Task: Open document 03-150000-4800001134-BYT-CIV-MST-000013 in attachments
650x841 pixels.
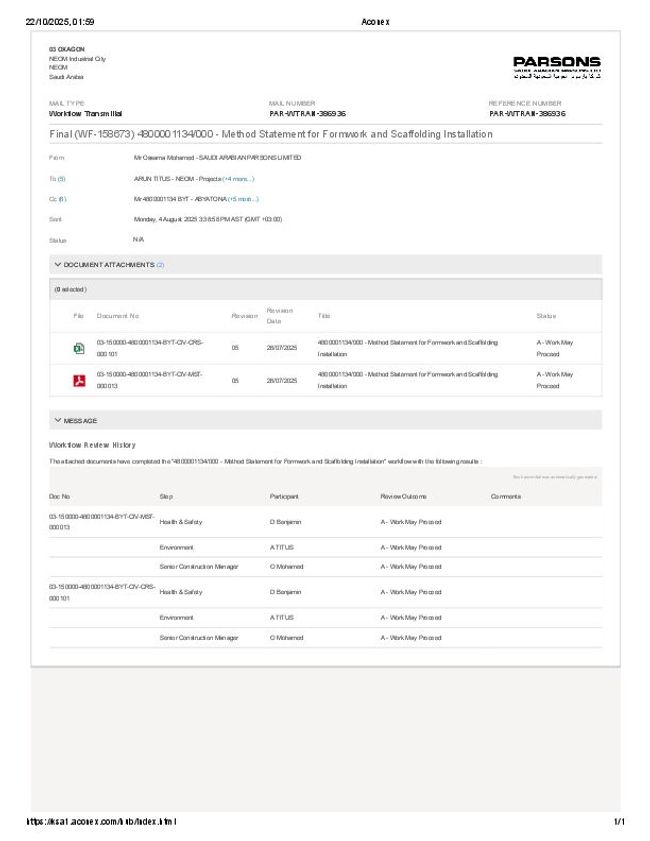Action: tap(149, 380)
